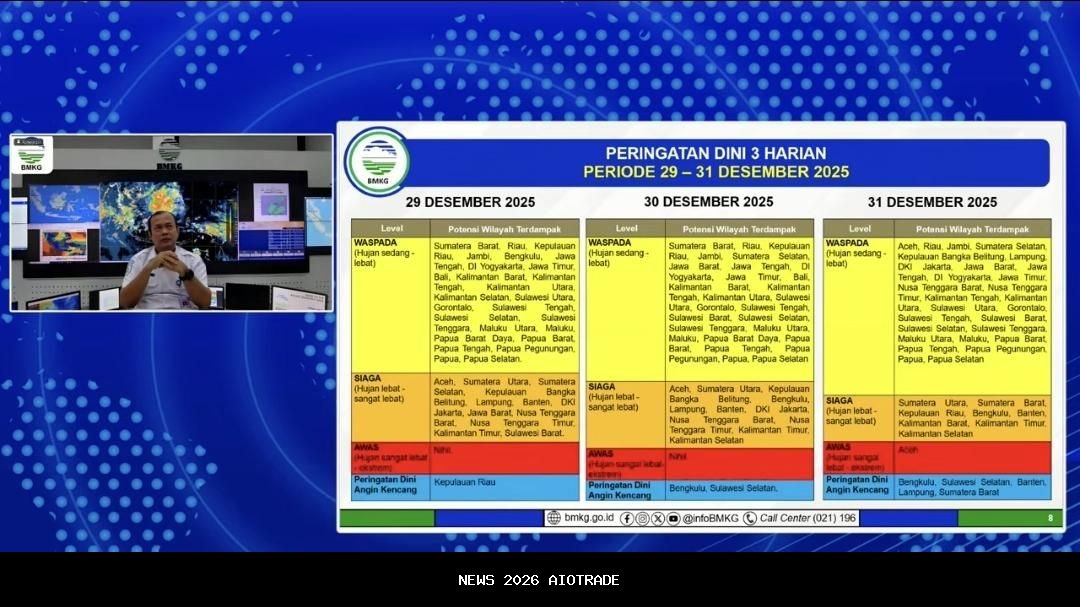Click the slide title Peringatan Dini 3 Harian
This screenshot has height=607, width=1080.
click(x=716, y=153)
